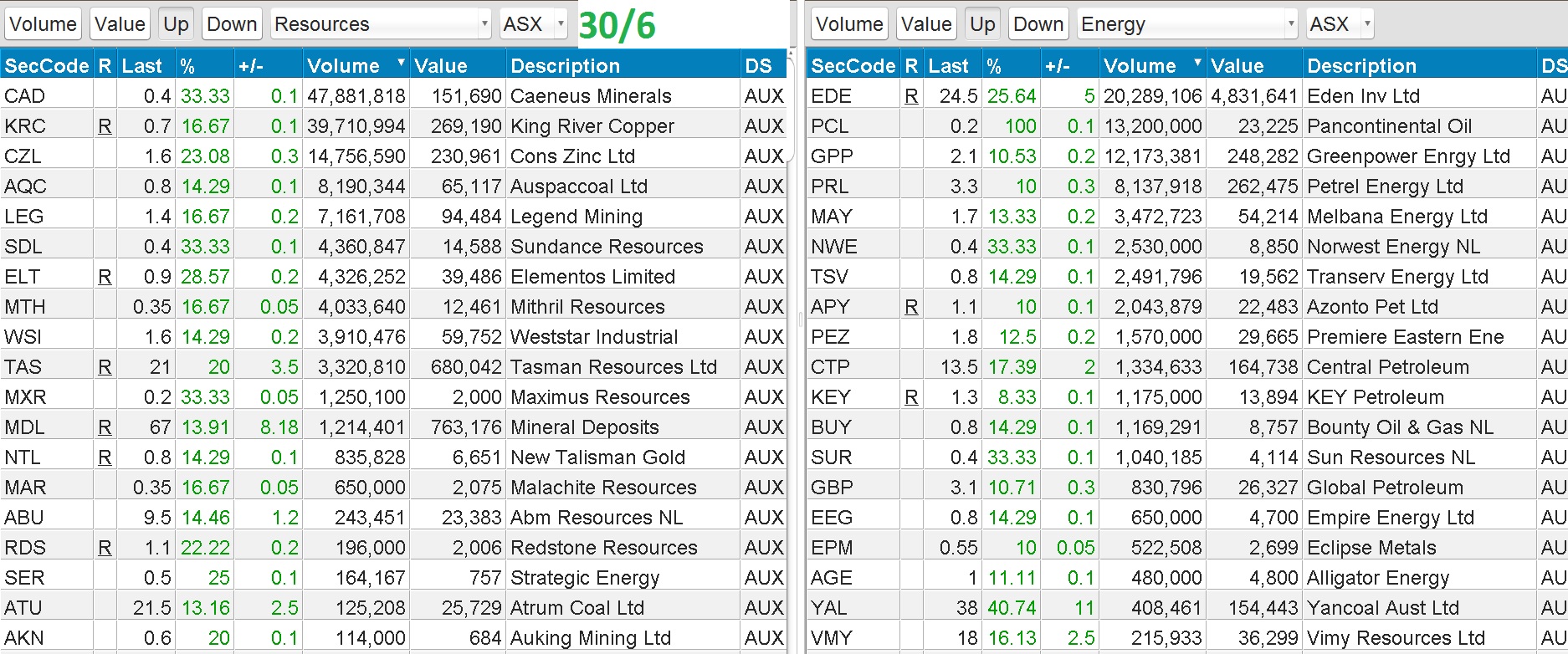Click R link in KEY row
The image size is (1568, 654).
point(911,397)
